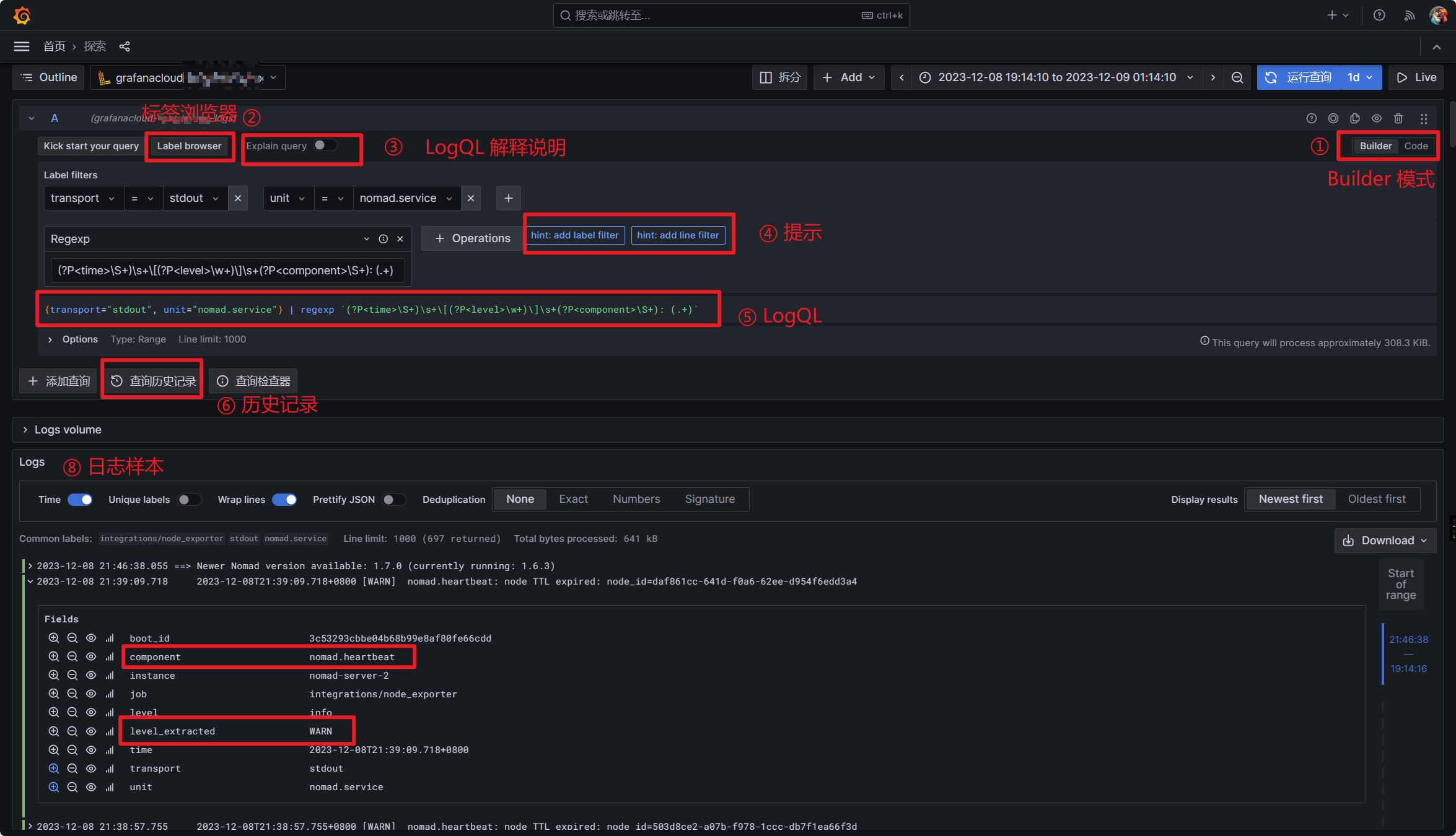
Task: Toggle the Explain query switch
Action: point(325,146)
